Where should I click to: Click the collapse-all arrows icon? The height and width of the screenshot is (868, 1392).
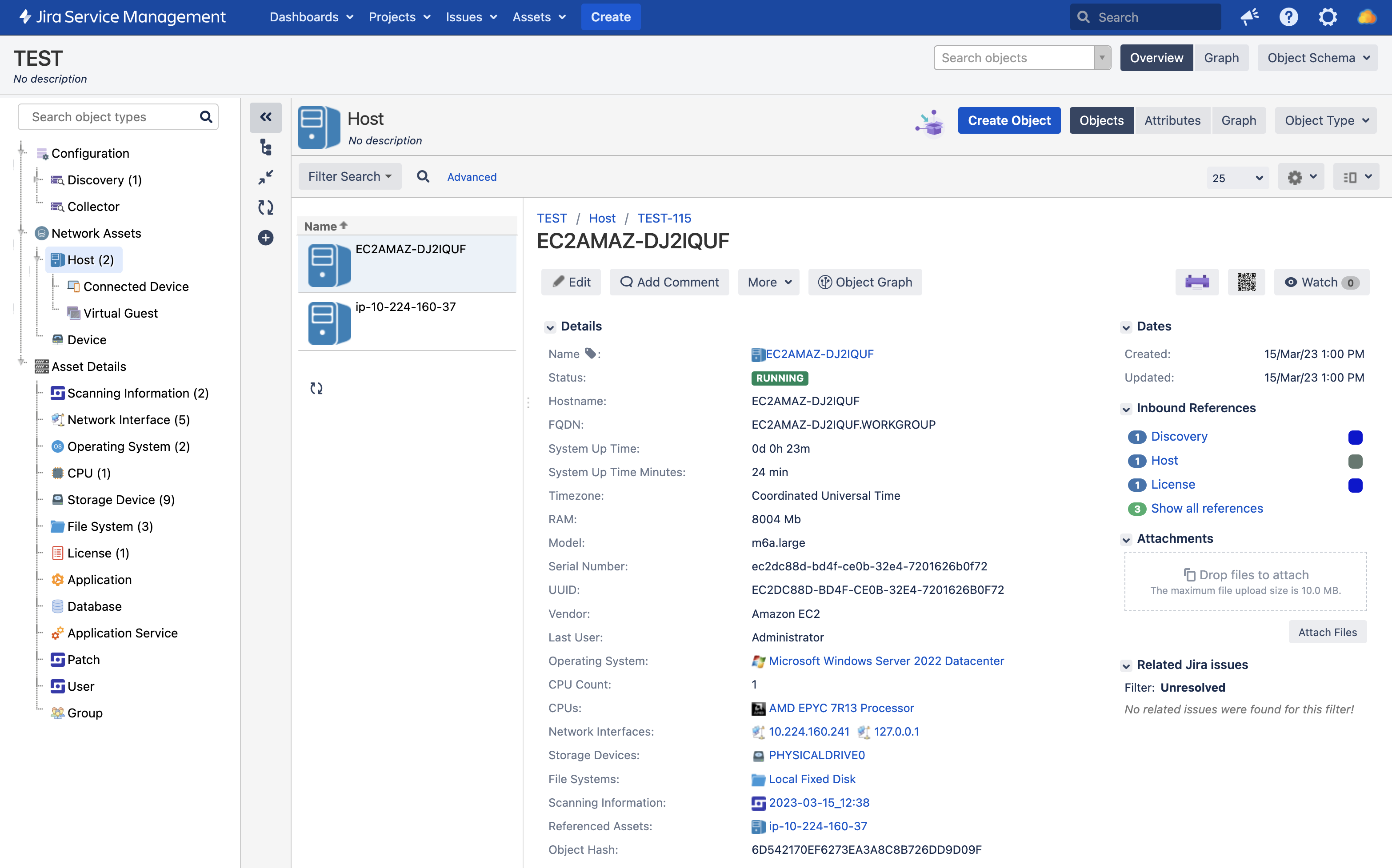(265, 177)
